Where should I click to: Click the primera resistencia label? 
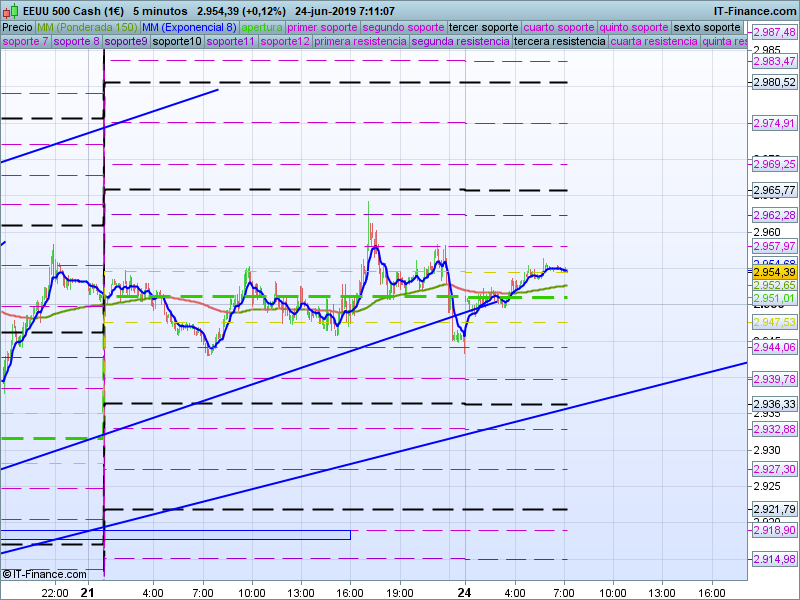pyautogui.click(x=360, y=42)
